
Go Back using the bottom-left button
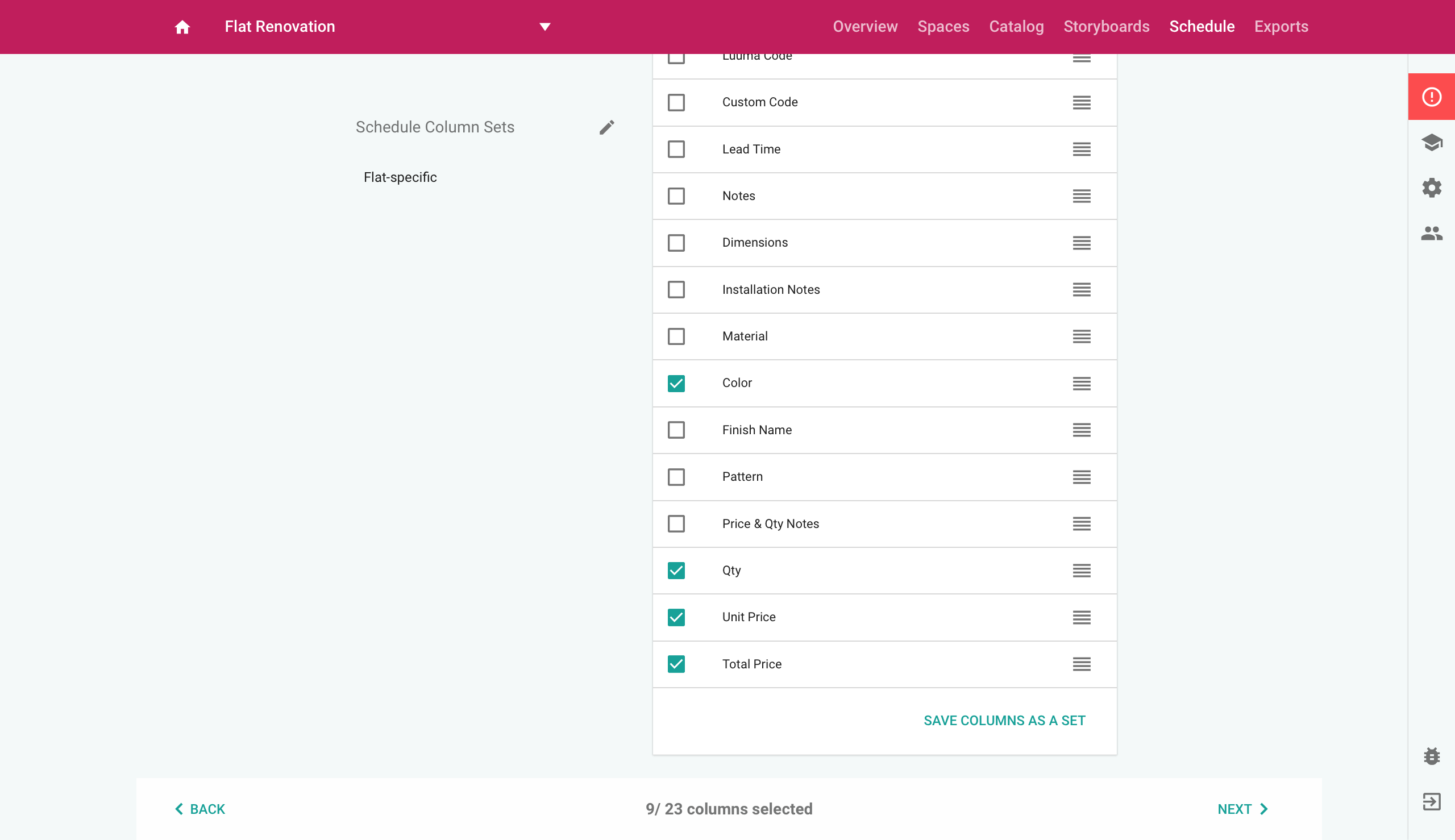(200, 809)
